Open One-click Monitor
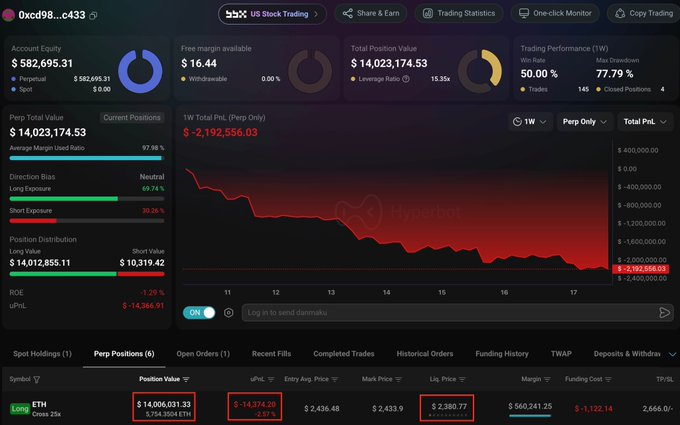This screenshot has width=680, height=425. coord(555,13)
